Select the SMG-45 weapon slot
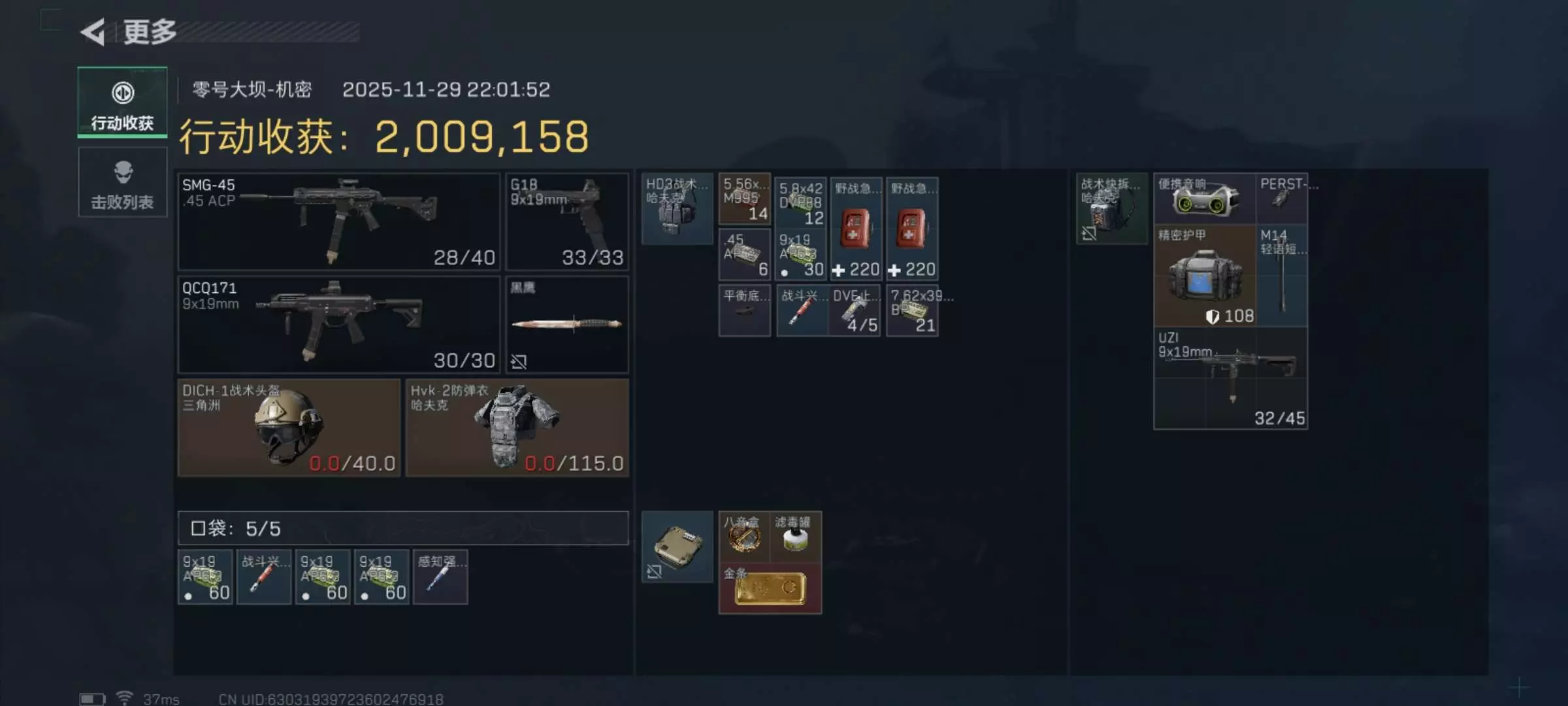 (338, 222)
